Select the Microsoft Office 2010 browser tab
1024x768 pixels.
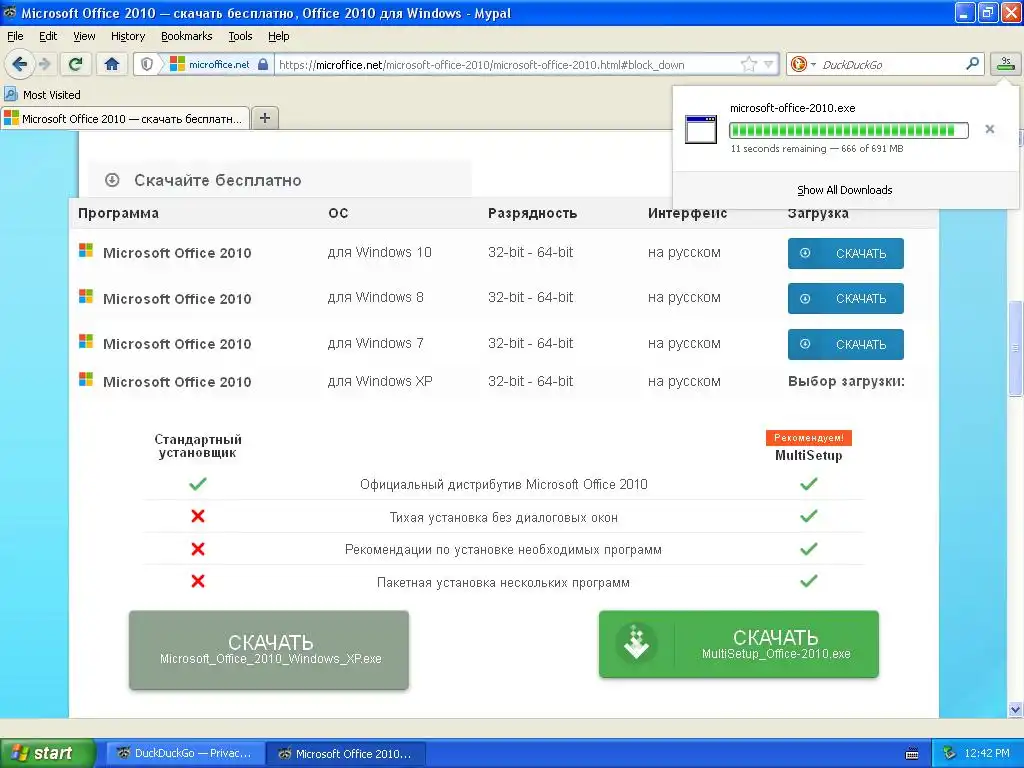[125, 118]
